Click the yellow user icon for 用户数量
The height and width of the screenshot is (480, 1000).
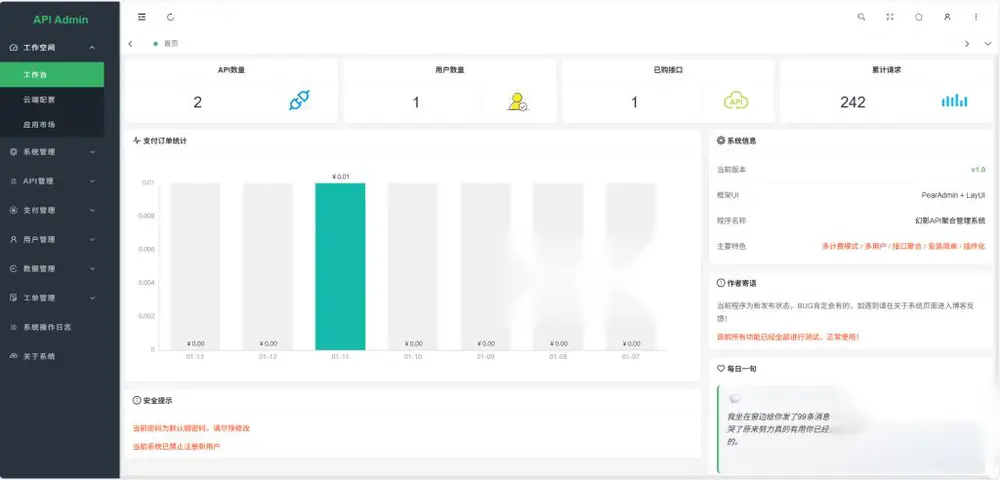(517, 102)
